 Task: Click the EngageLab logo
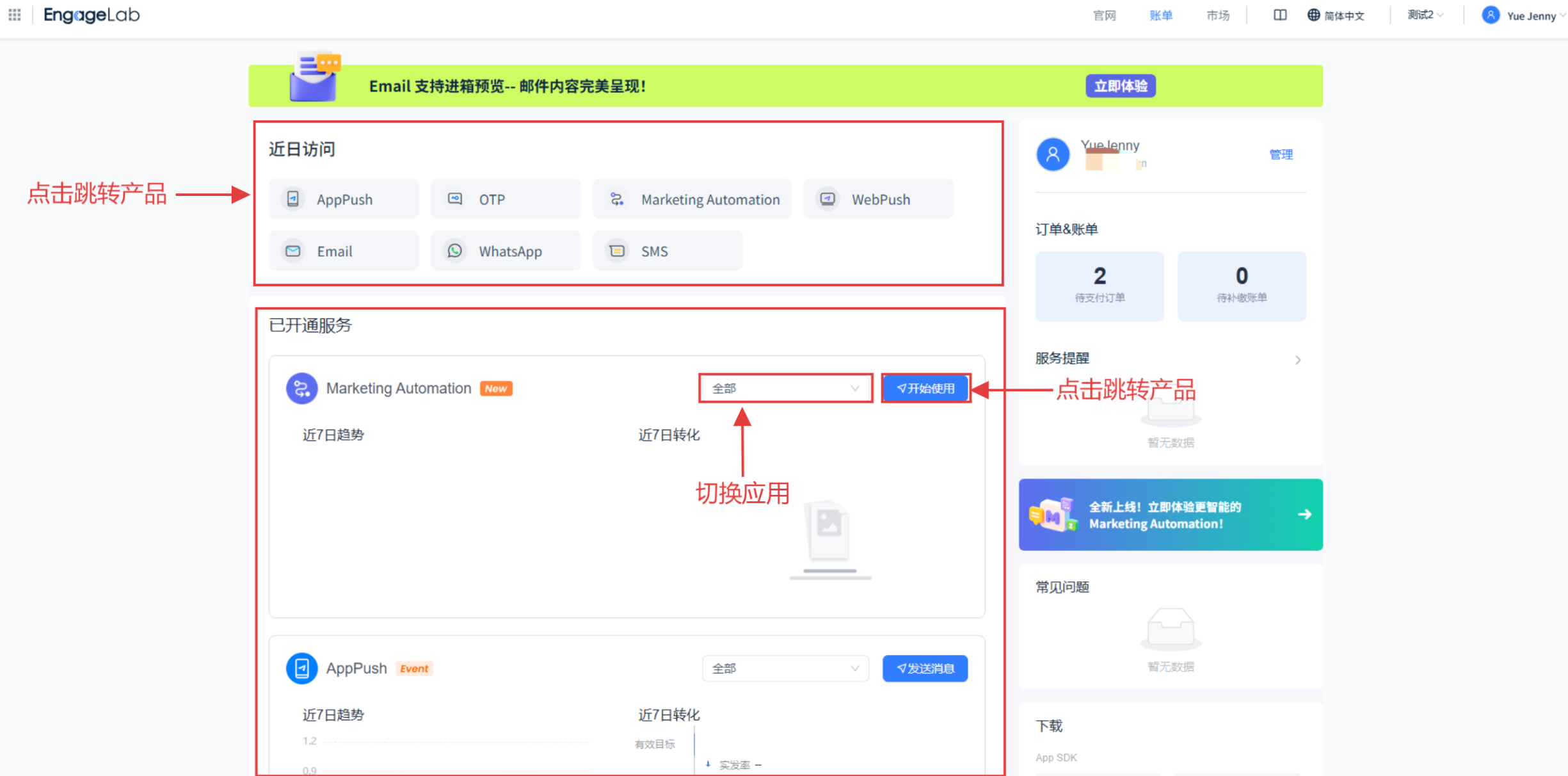tap(92, 15)
